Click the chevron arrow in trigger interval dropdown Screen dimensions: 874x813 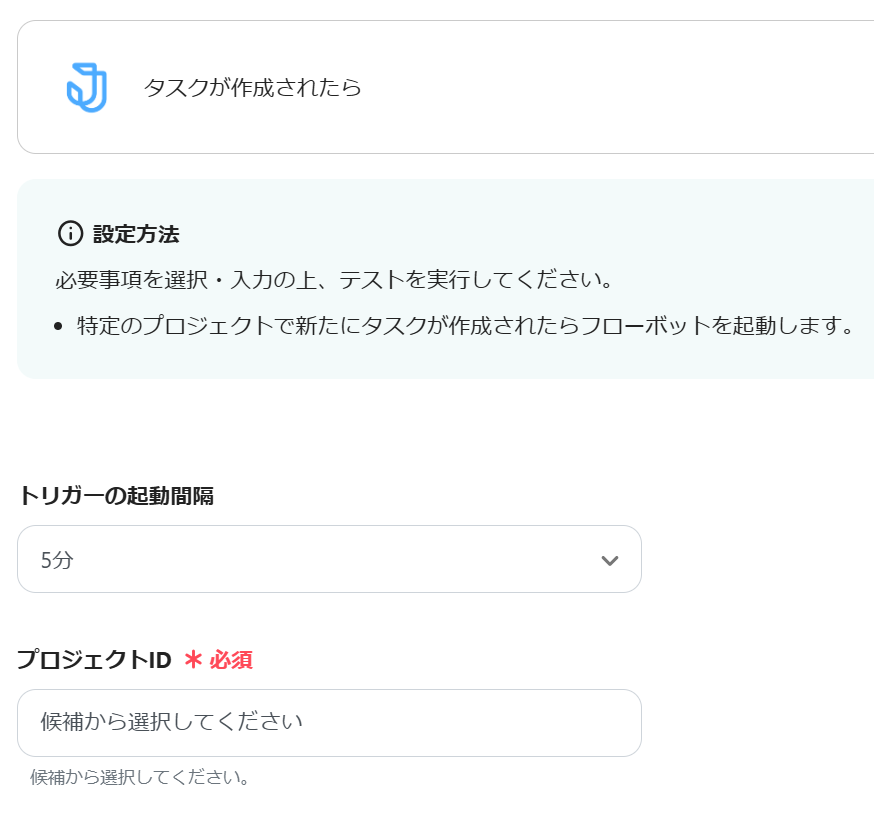click(609, 560)
